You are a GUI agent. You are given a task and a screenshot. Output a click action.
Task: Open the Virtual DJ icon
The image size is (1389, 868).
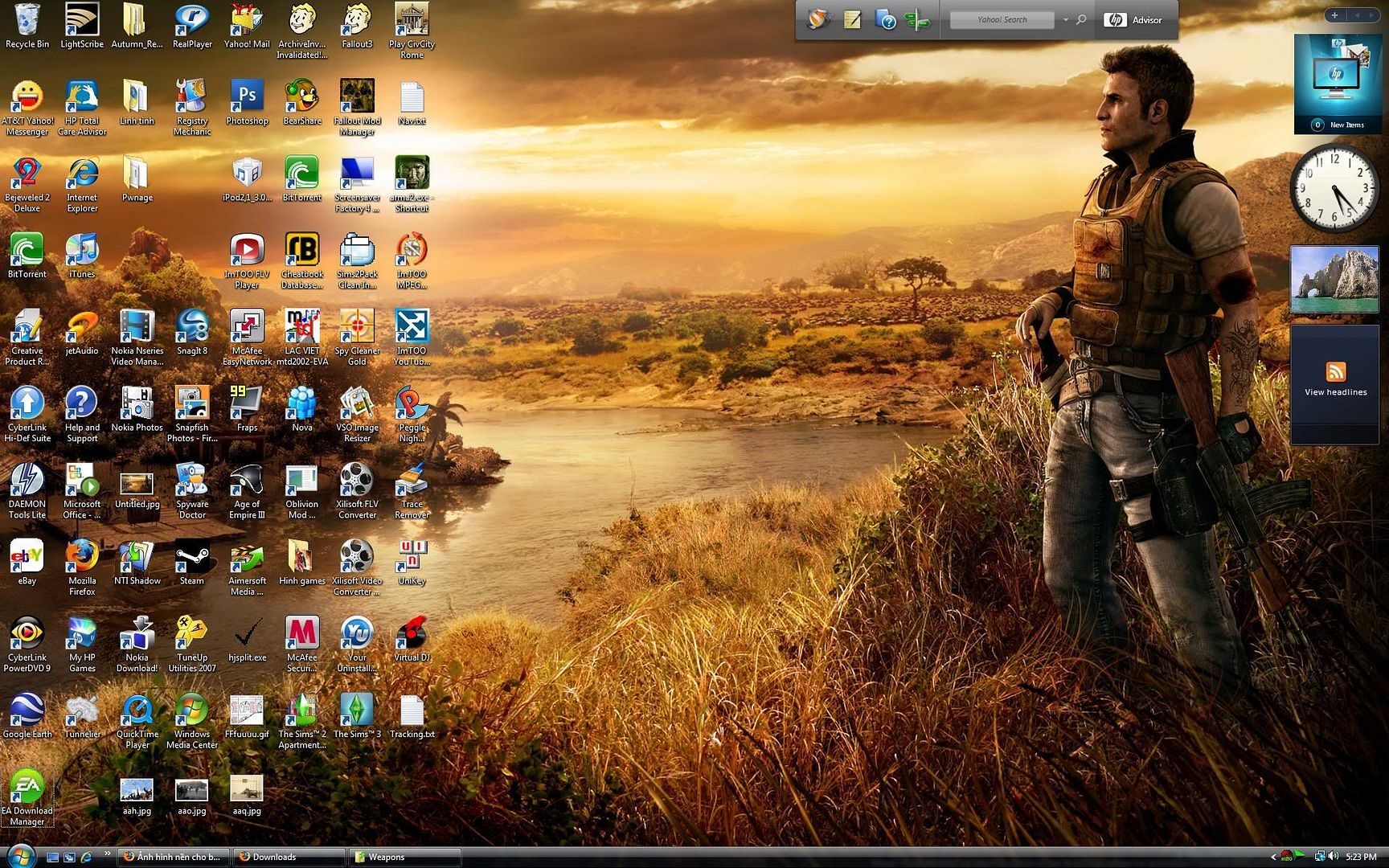412,639
